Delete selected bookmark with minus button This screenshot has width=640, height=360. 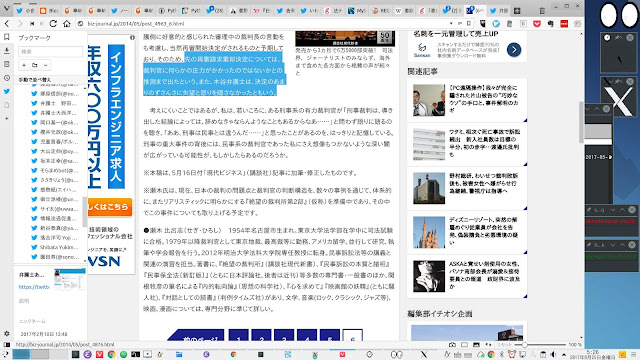pos(45,65)
